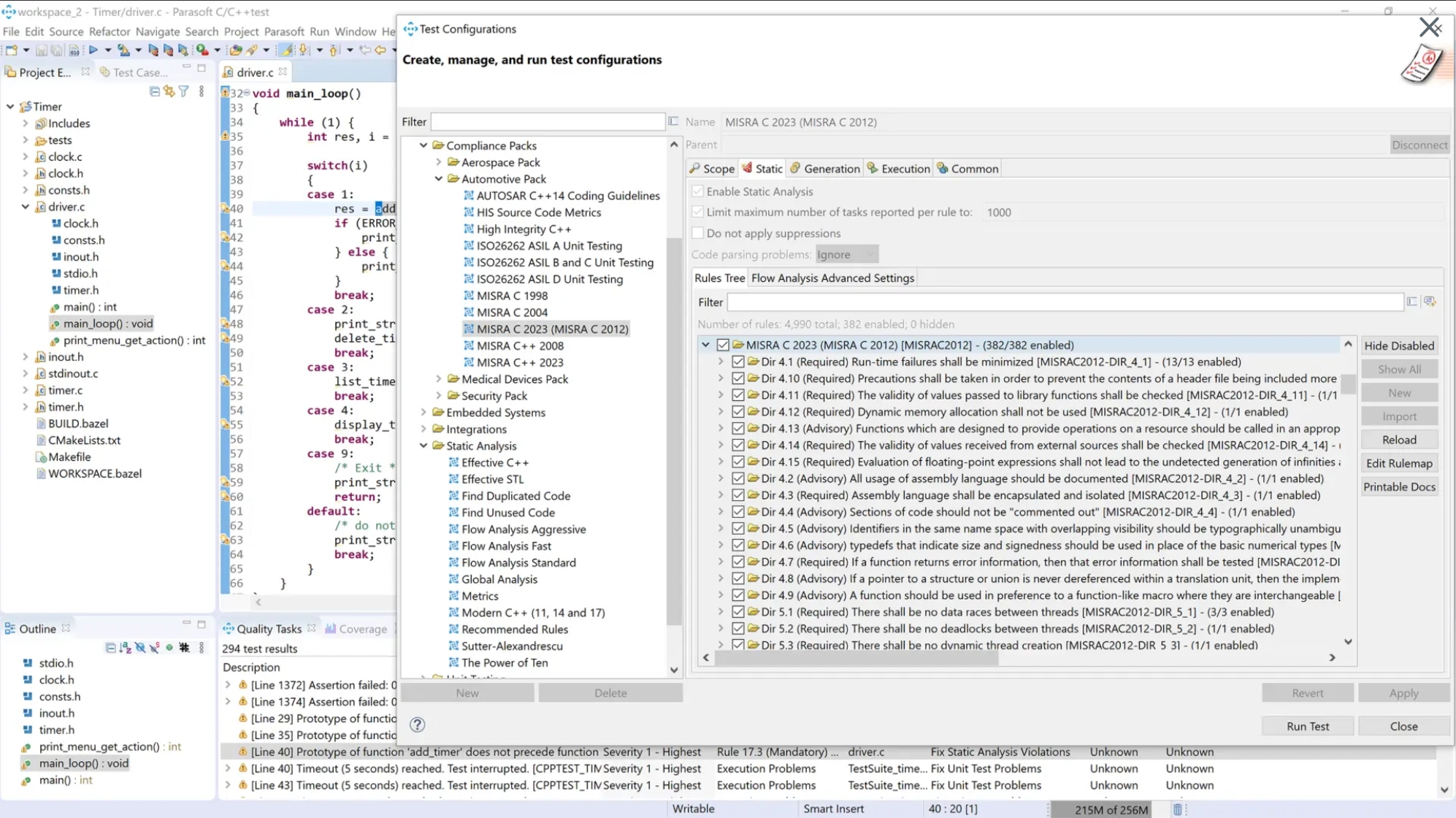Open the Execution tab
Image resolution: width=1456 pixels, height=818 pixels.
899,169
